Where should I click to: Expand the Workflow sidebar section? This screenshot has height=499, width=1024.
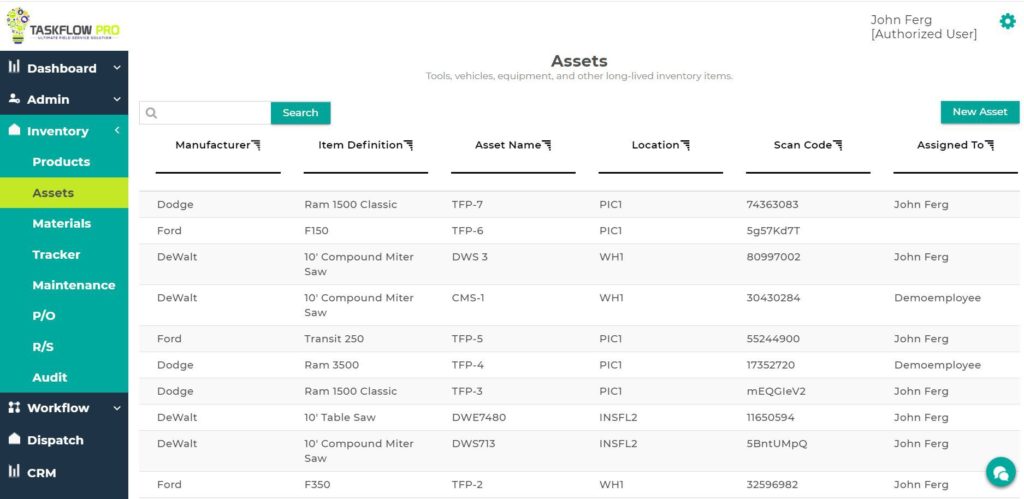117,408
